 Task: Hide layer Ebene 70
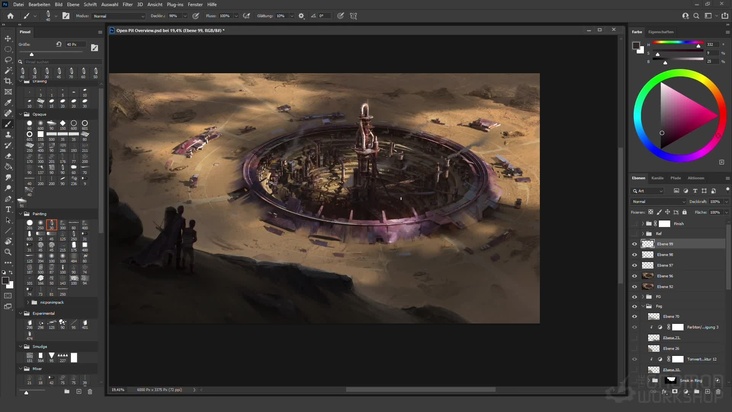click(x=634, y=316)
